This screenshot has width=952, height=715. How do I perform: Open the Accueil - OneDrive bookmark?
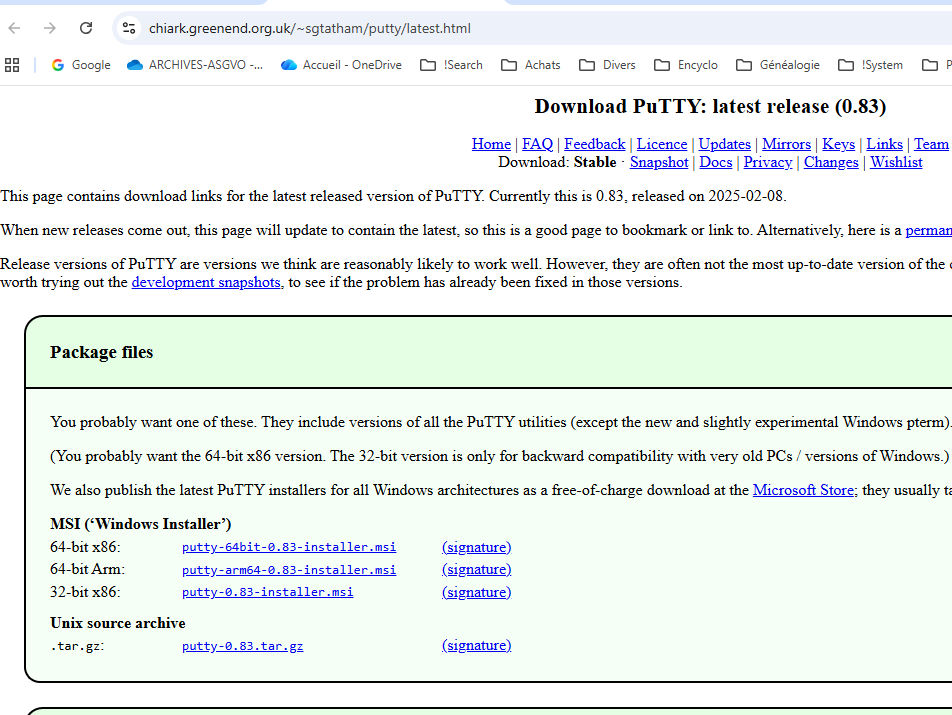tap(341, 65)
